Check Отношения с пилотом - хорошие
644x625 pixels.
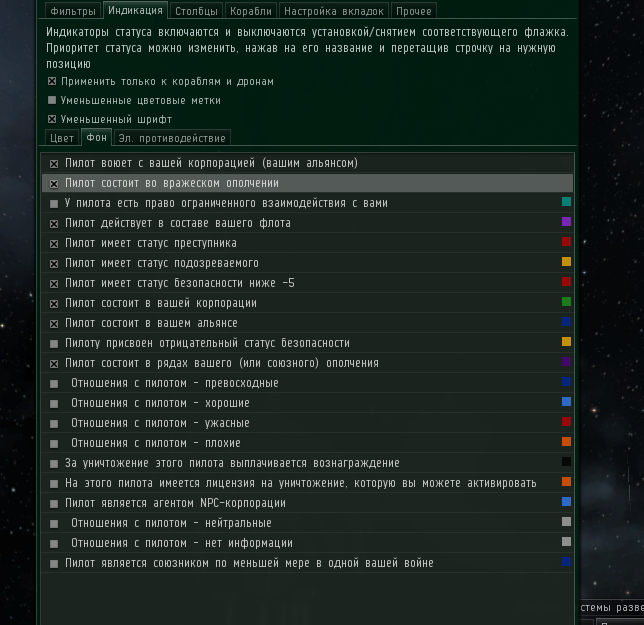pyautogui.click(x=54, y=404)
